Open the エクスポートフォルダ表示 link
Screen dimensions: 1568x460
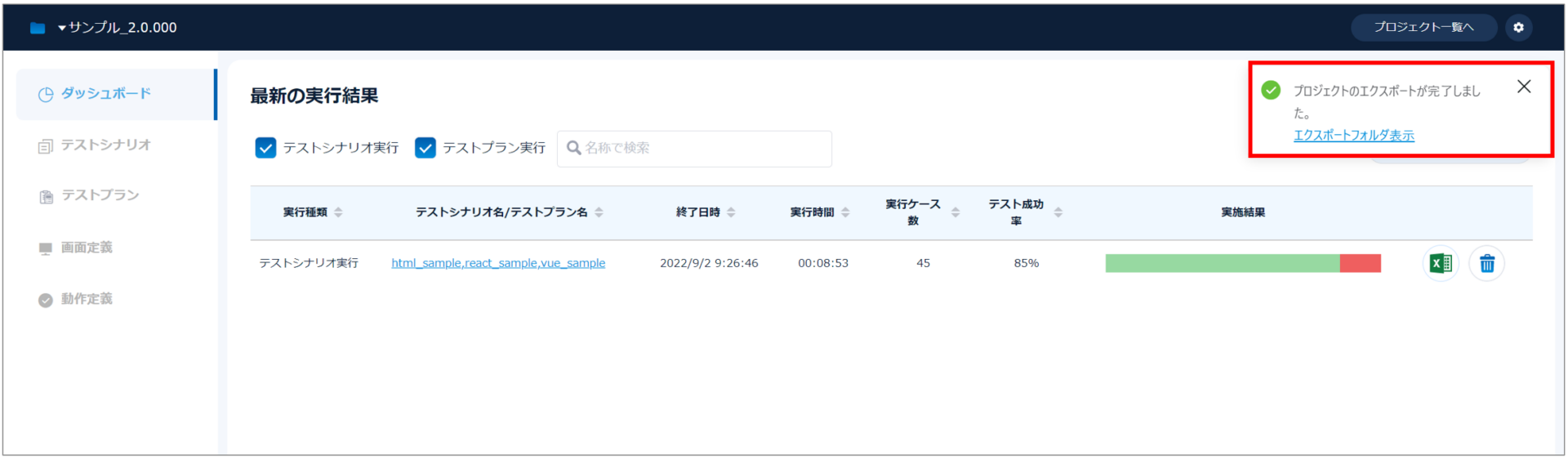[x=1353, y=136]
